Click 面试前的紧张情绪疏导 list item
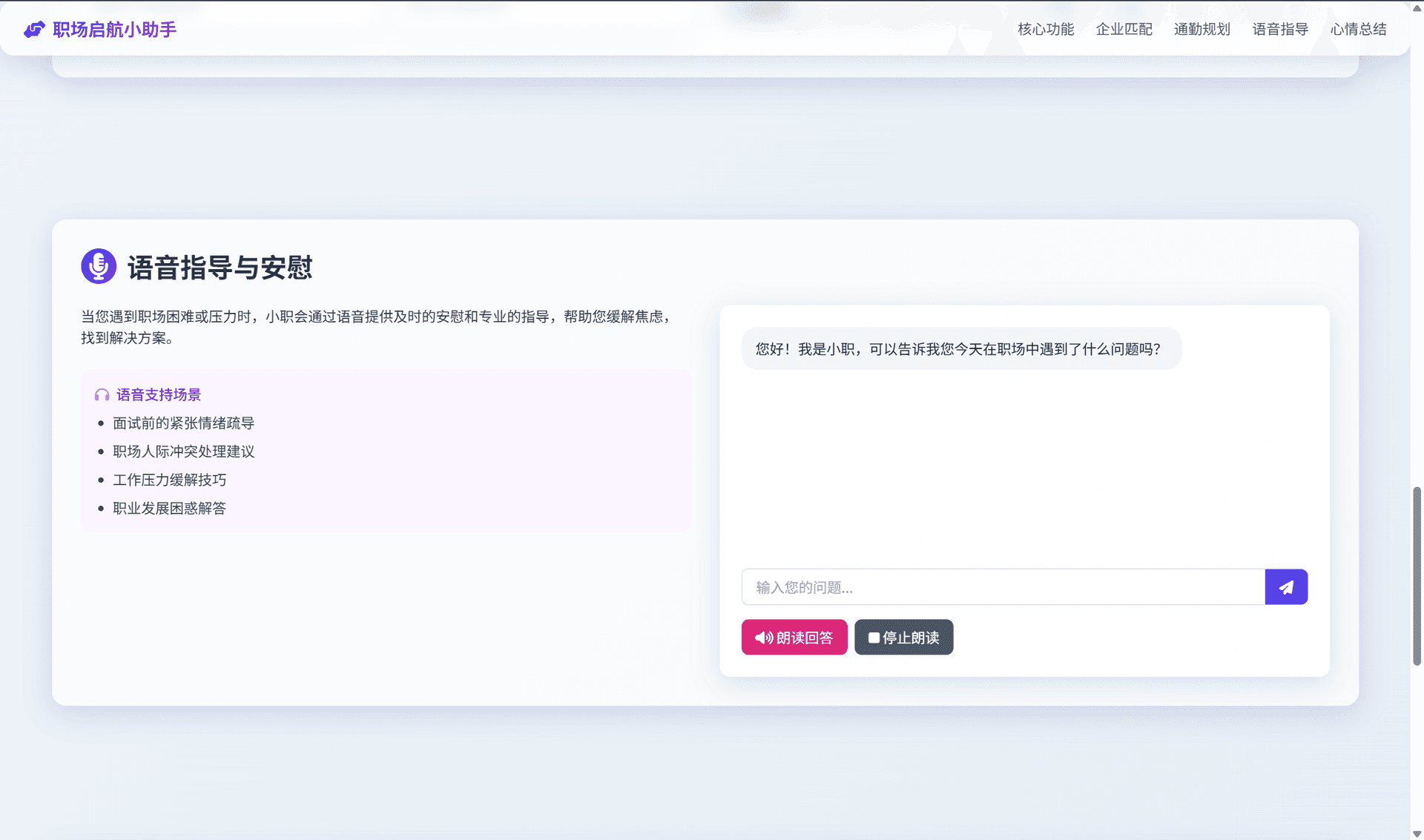The image size is (1424, 840). (x=183, y=423)
